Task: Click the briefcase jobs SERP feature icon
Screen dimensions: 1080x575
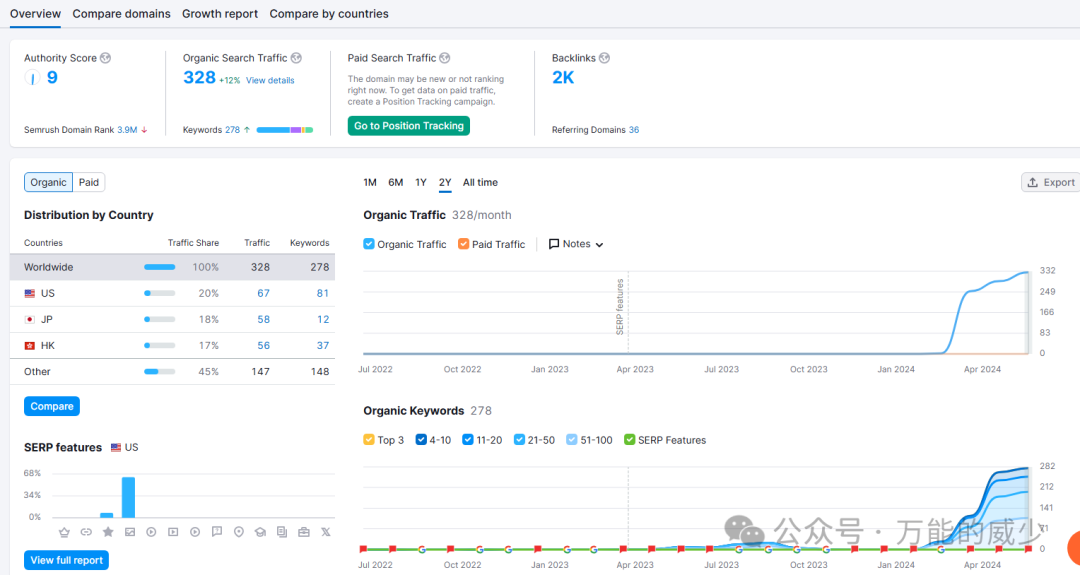Action: (x=303, y=532)
